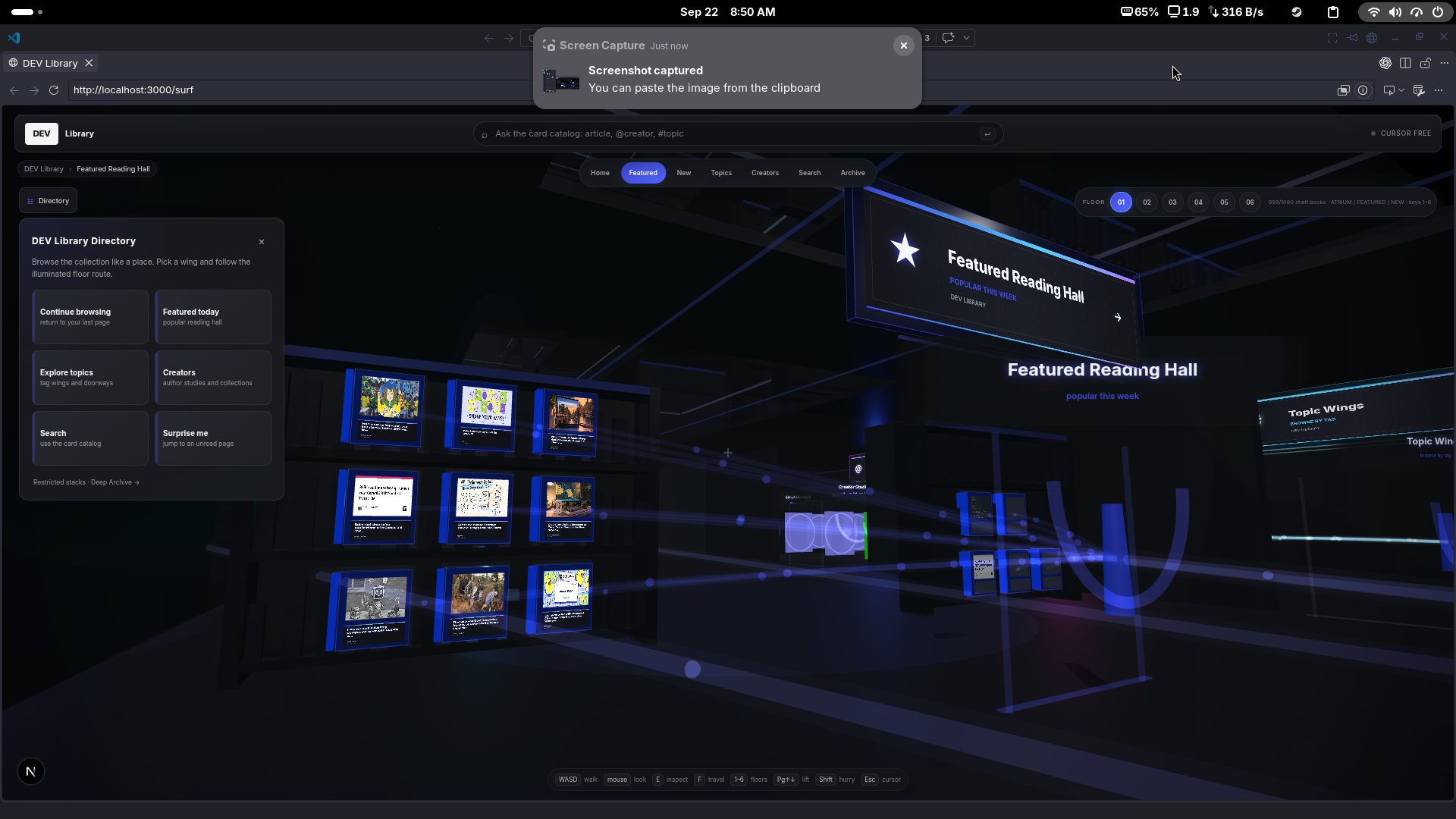Image resolution: width=1456 pixels, height=819 pixels.
Task: Dismiss the Screen Capture notification
Action: pos(903,45)
